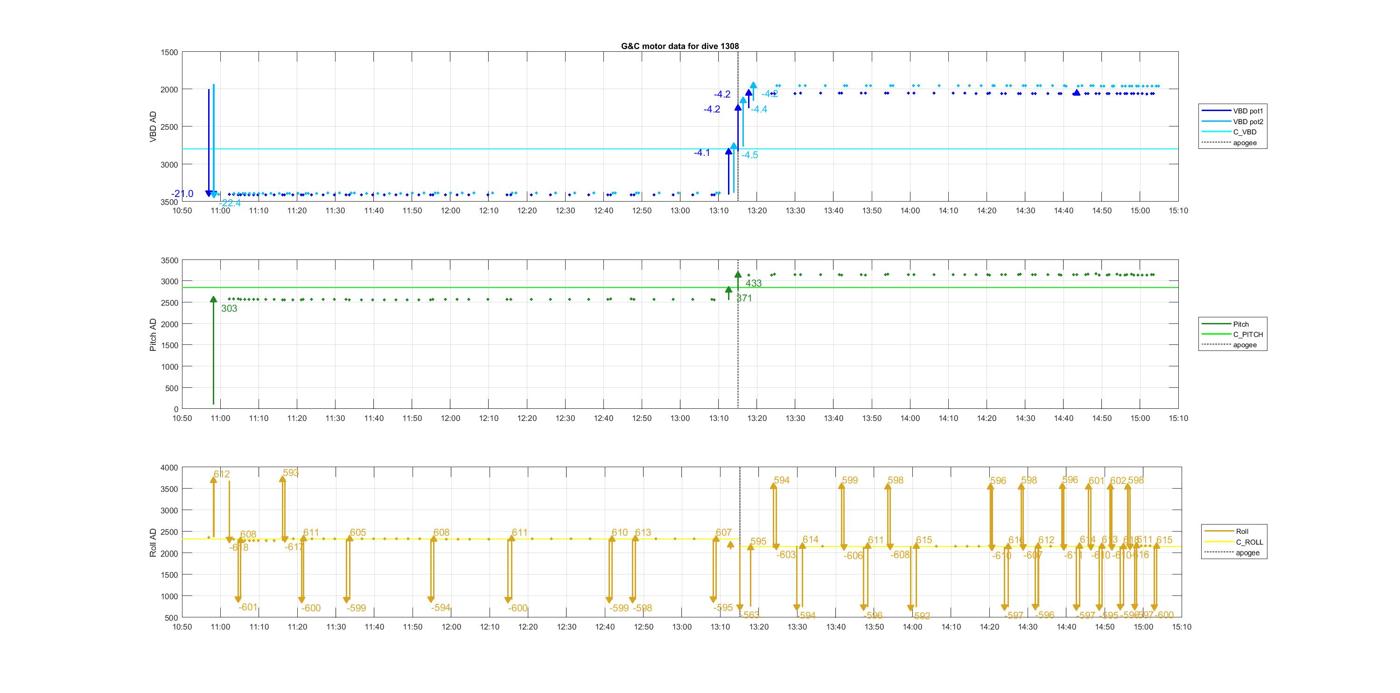
Task: Click the dark blue VBD pot1 arrow near 10:57
Action: click(209, 143)
